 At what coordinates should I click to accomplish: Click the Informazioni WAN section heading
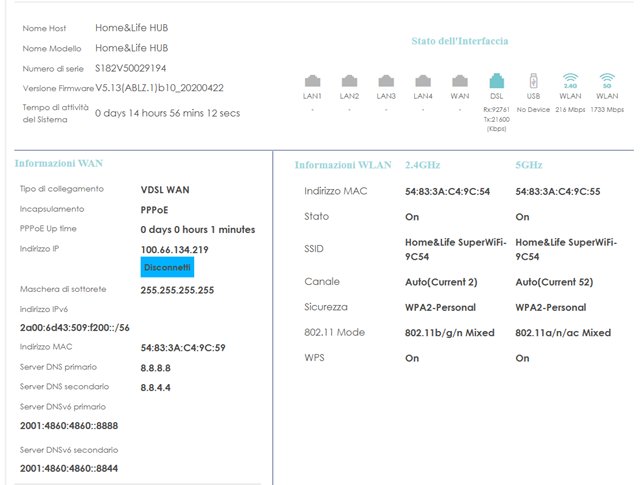(59, 163)
